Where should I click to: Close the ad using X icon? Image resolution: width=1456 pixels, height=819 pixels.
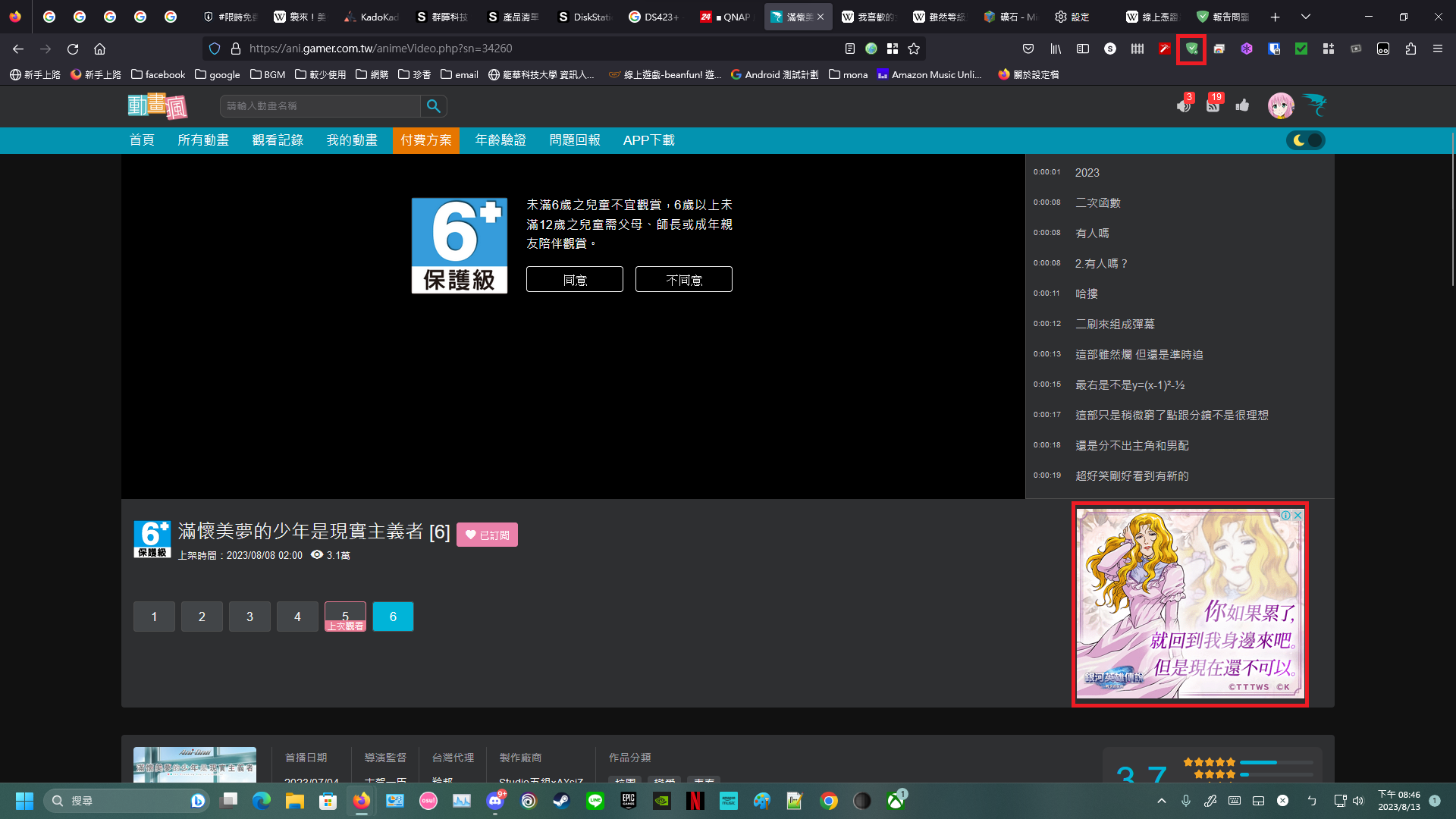1298,515
